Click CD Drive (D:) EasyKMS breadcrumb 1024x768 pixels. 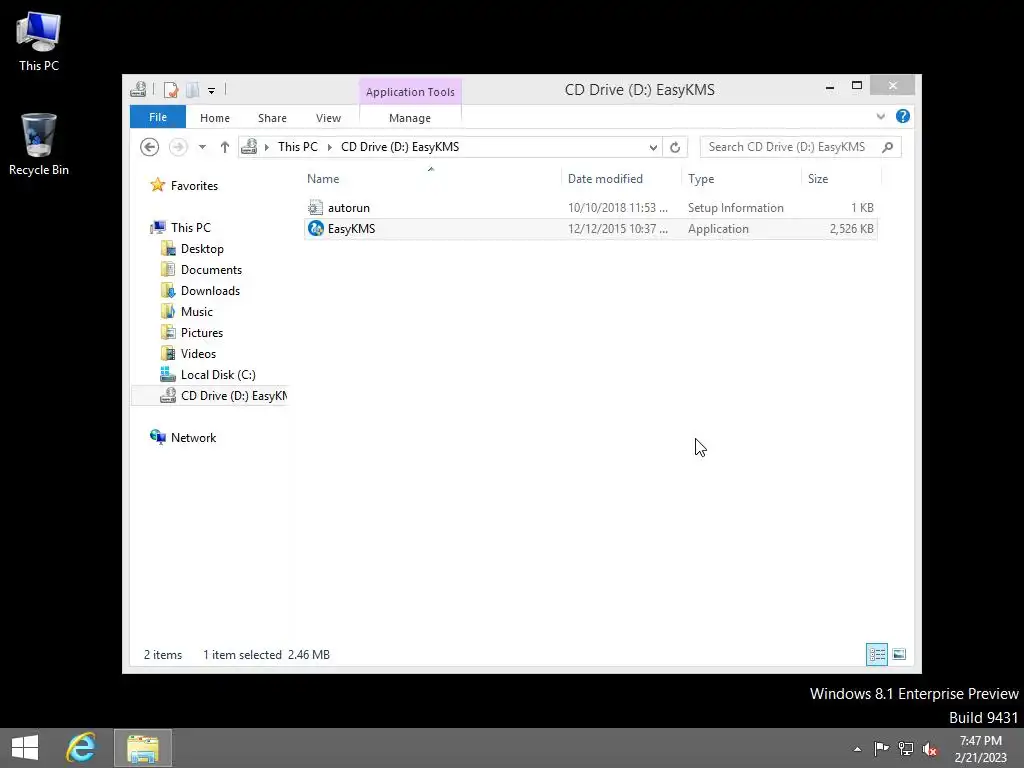coord(400,147)
